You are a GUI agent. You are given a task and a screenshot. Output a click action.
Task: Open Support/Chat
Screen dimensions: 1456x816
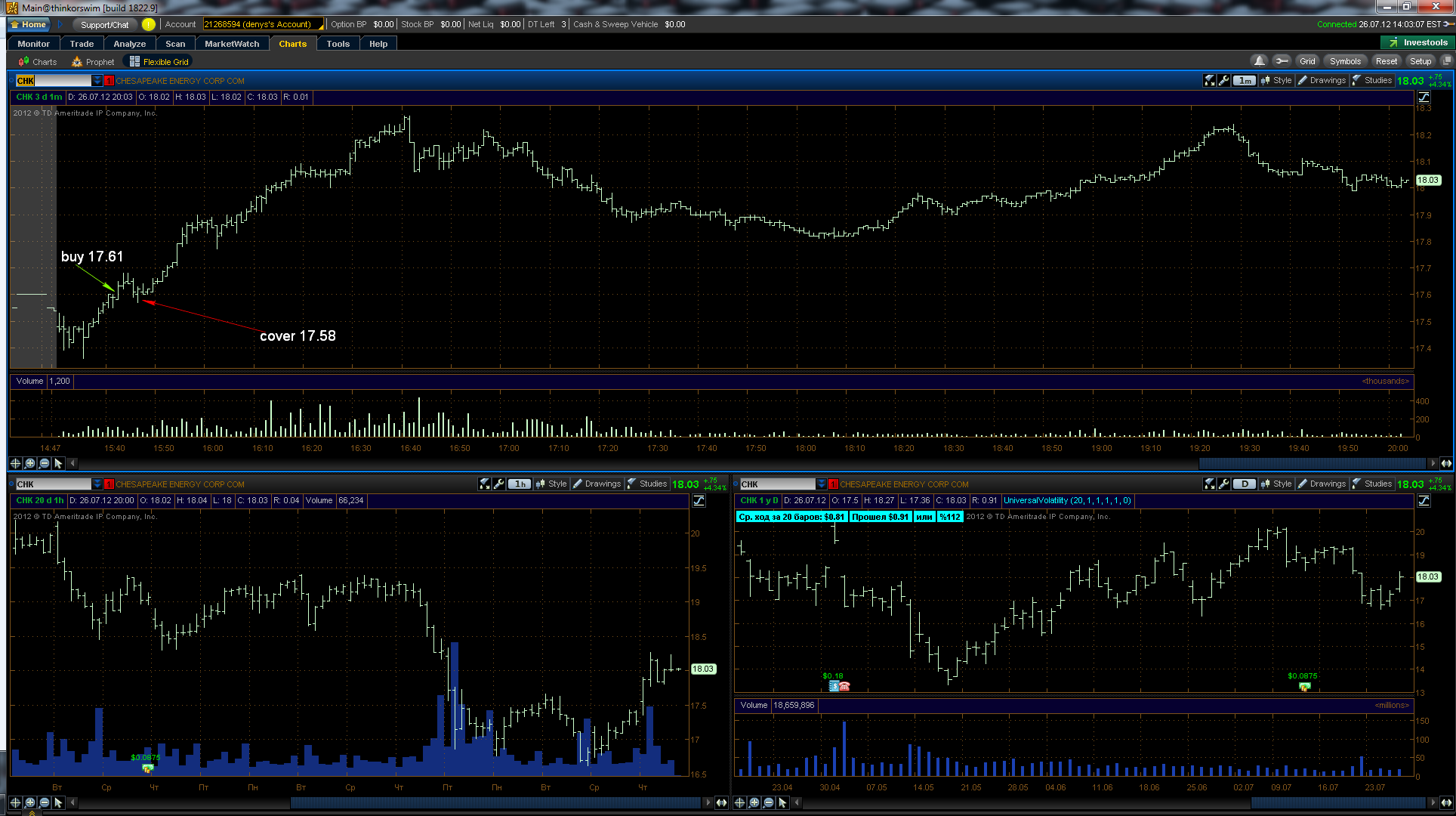(x=105, y=24)
